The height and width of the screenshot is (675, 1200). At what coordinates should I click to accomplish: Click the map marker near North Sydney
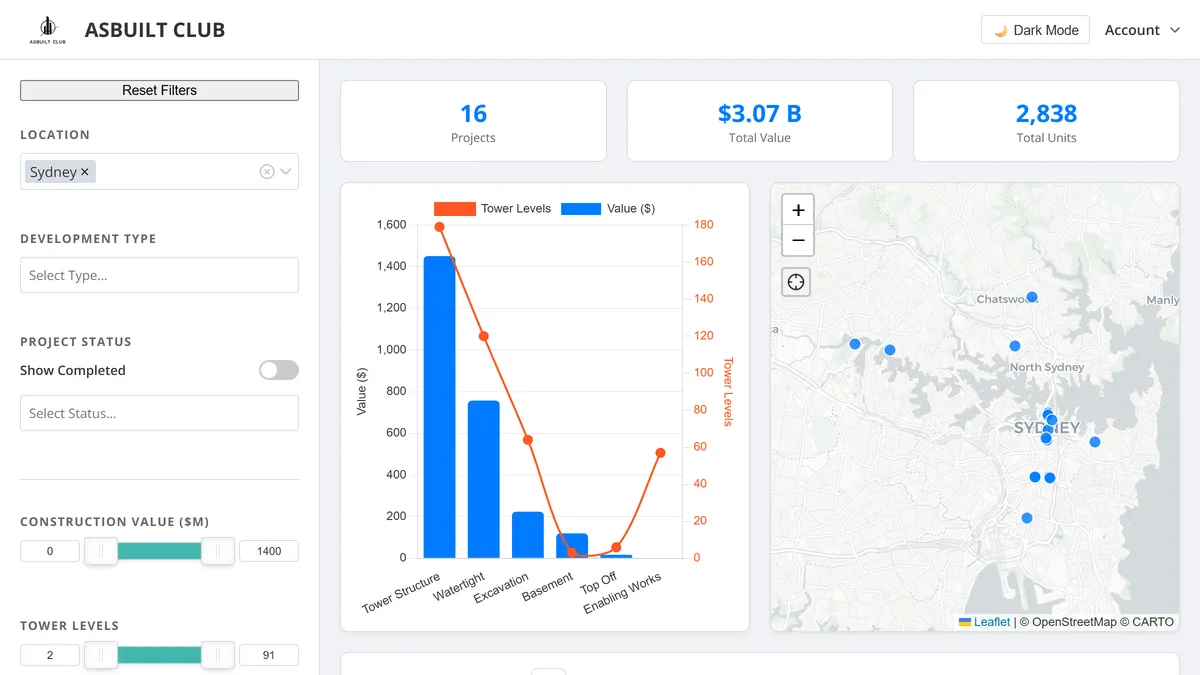1015,346
